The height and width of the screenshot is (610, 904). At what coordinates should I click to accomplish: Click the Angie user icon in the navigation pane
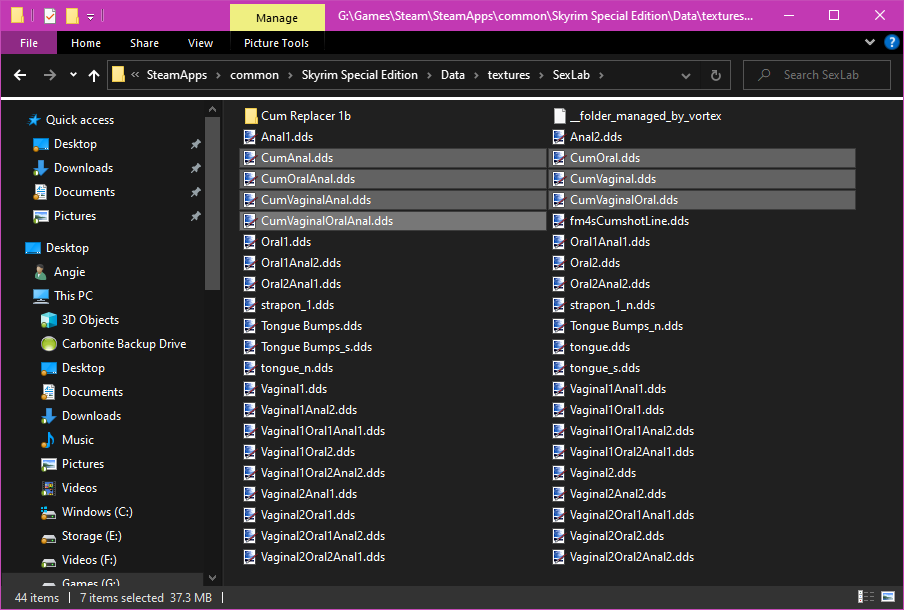40,272
